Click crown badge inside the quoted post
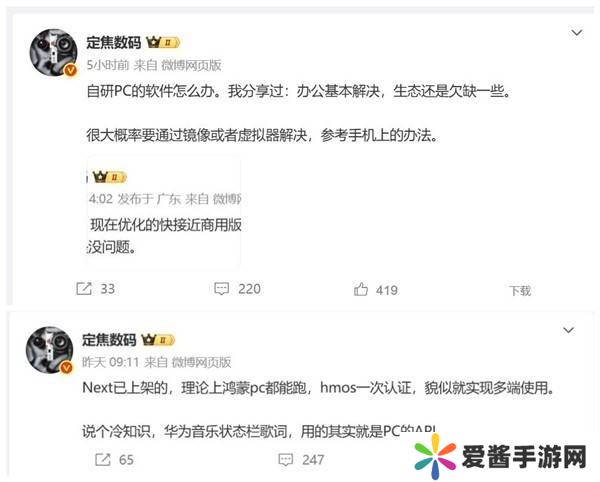Screen dimensions: 600x482 pyautogui.click(x=109, y=177)
